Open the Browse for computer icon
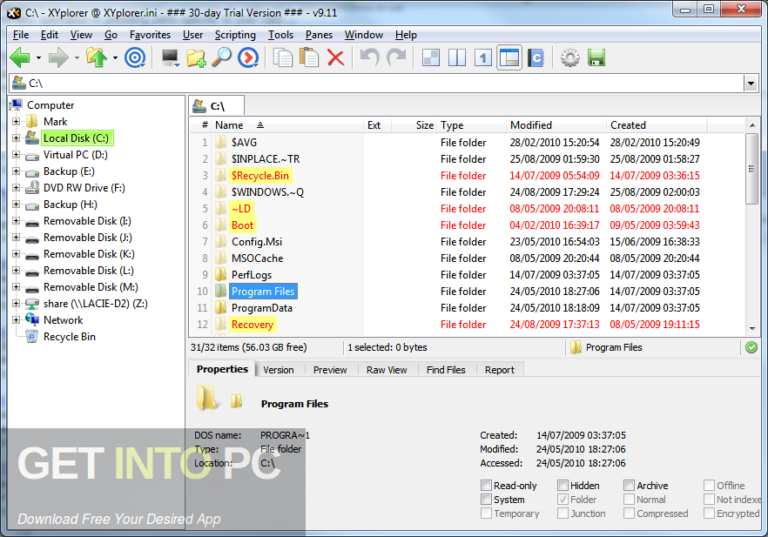768x537 pixels. click(x=170, y=58)
